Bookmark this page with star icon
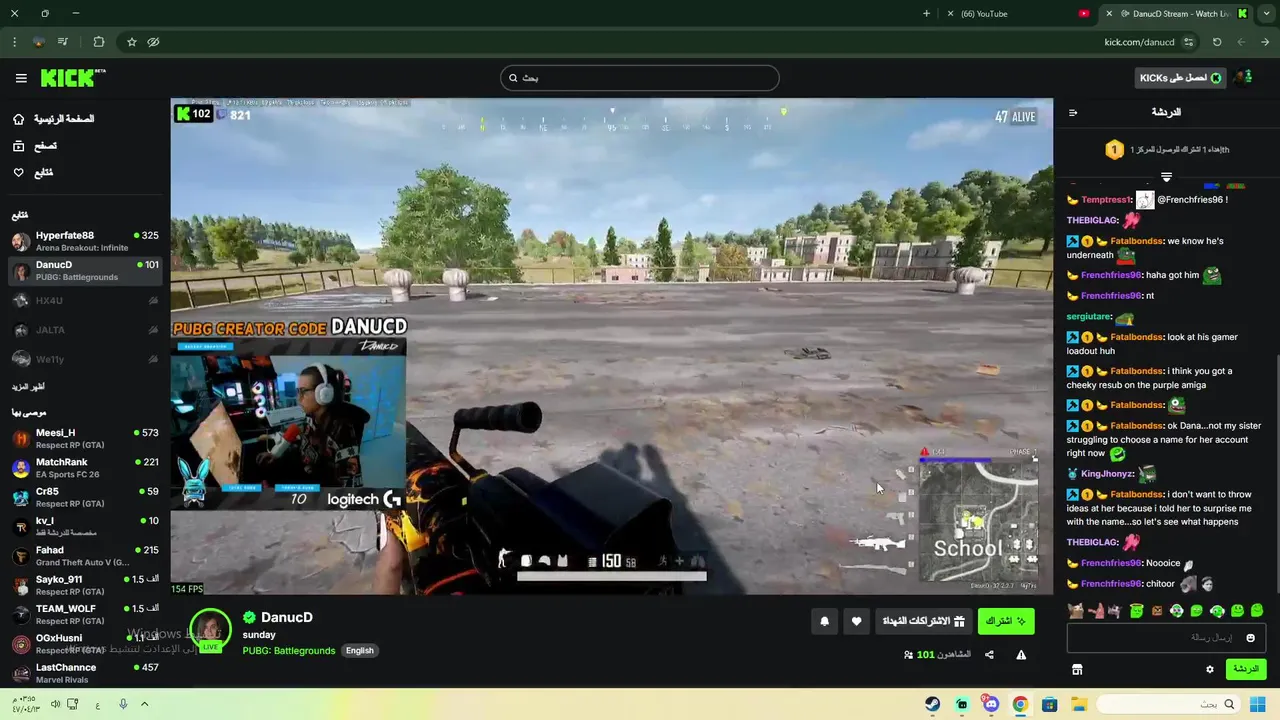 tap(131, 42)
